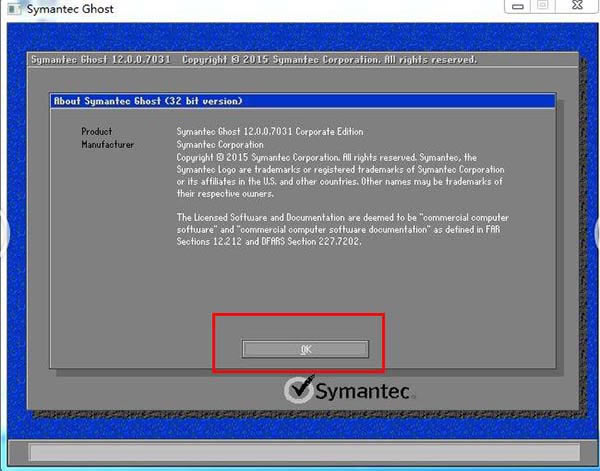Click the empty status bar at bottom
The height and width of the screenshot is (471, 600).
(300, 452)
